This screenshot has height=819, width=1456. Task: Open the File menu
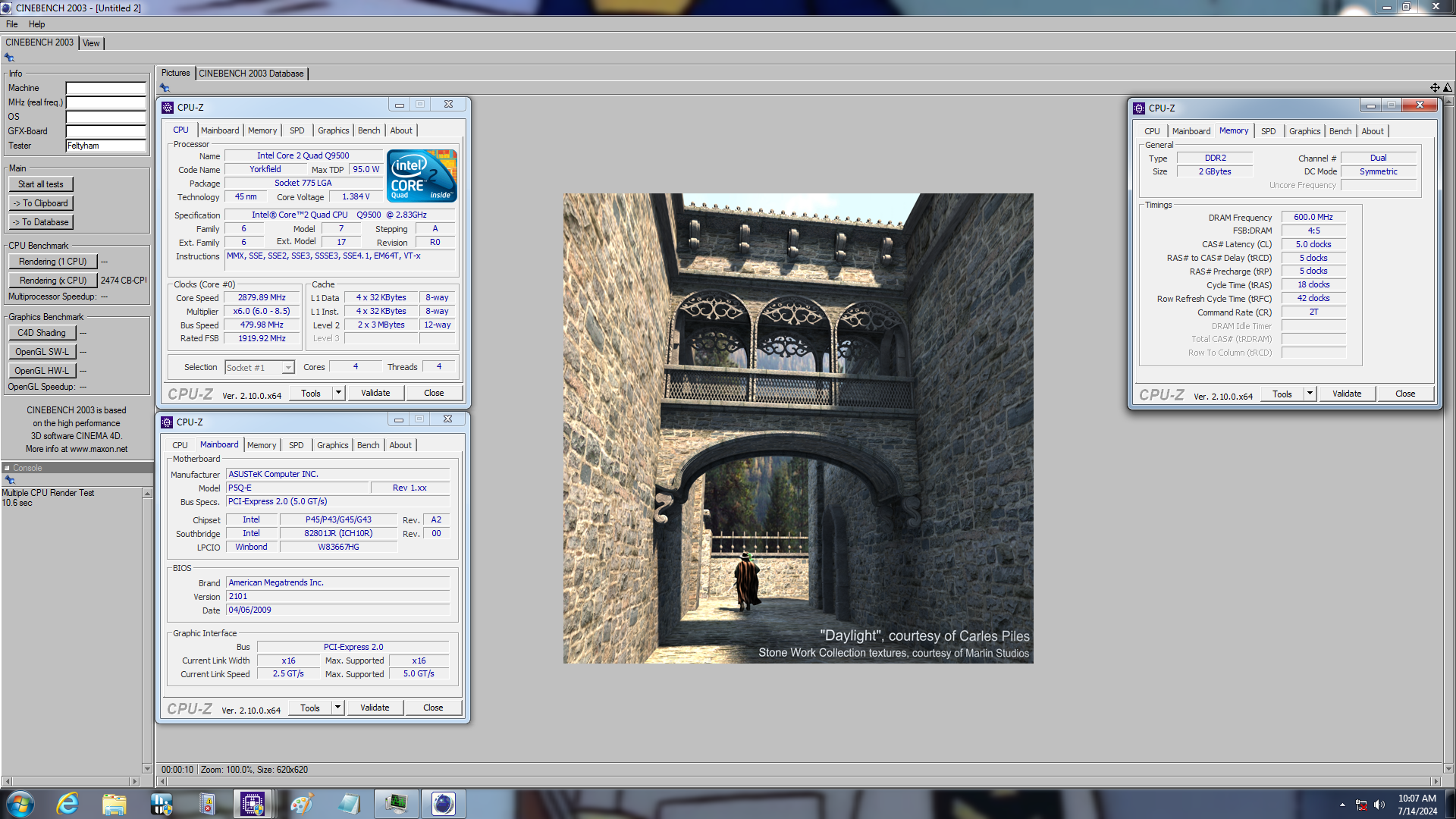(x=12, y=24)
